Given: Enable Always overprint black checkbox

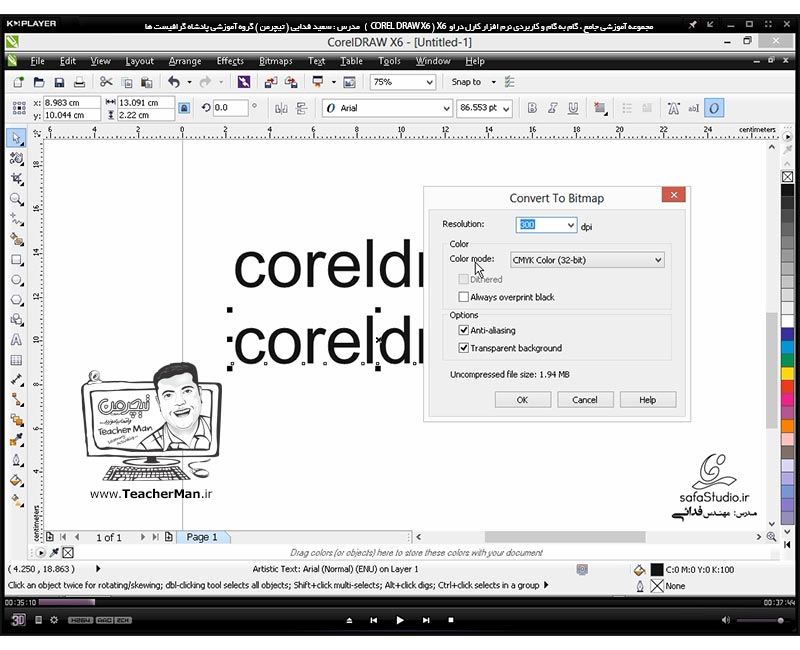Looking at the screenshot, I should [463, 296].
